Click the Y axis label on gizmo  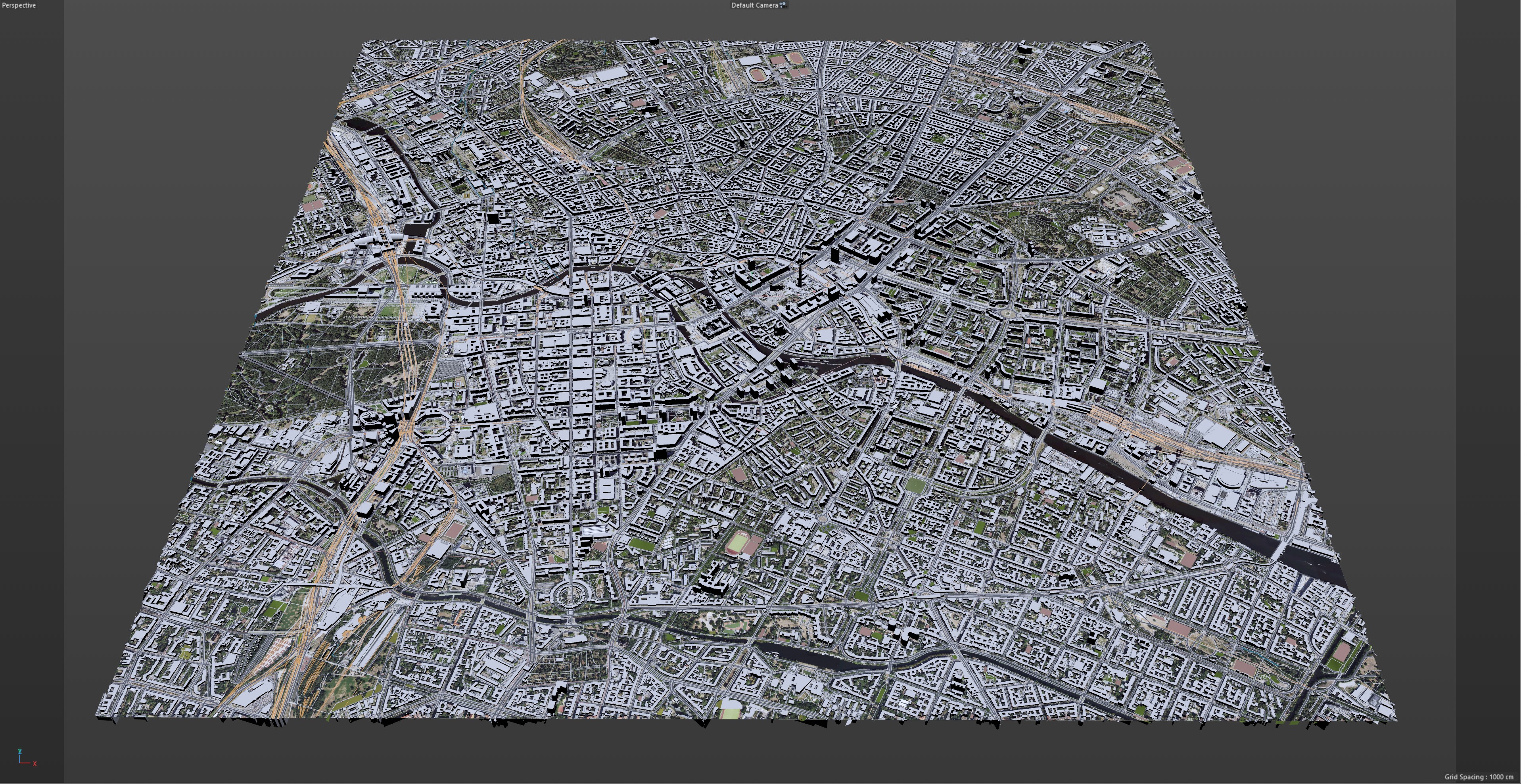[x=19, y=751]
